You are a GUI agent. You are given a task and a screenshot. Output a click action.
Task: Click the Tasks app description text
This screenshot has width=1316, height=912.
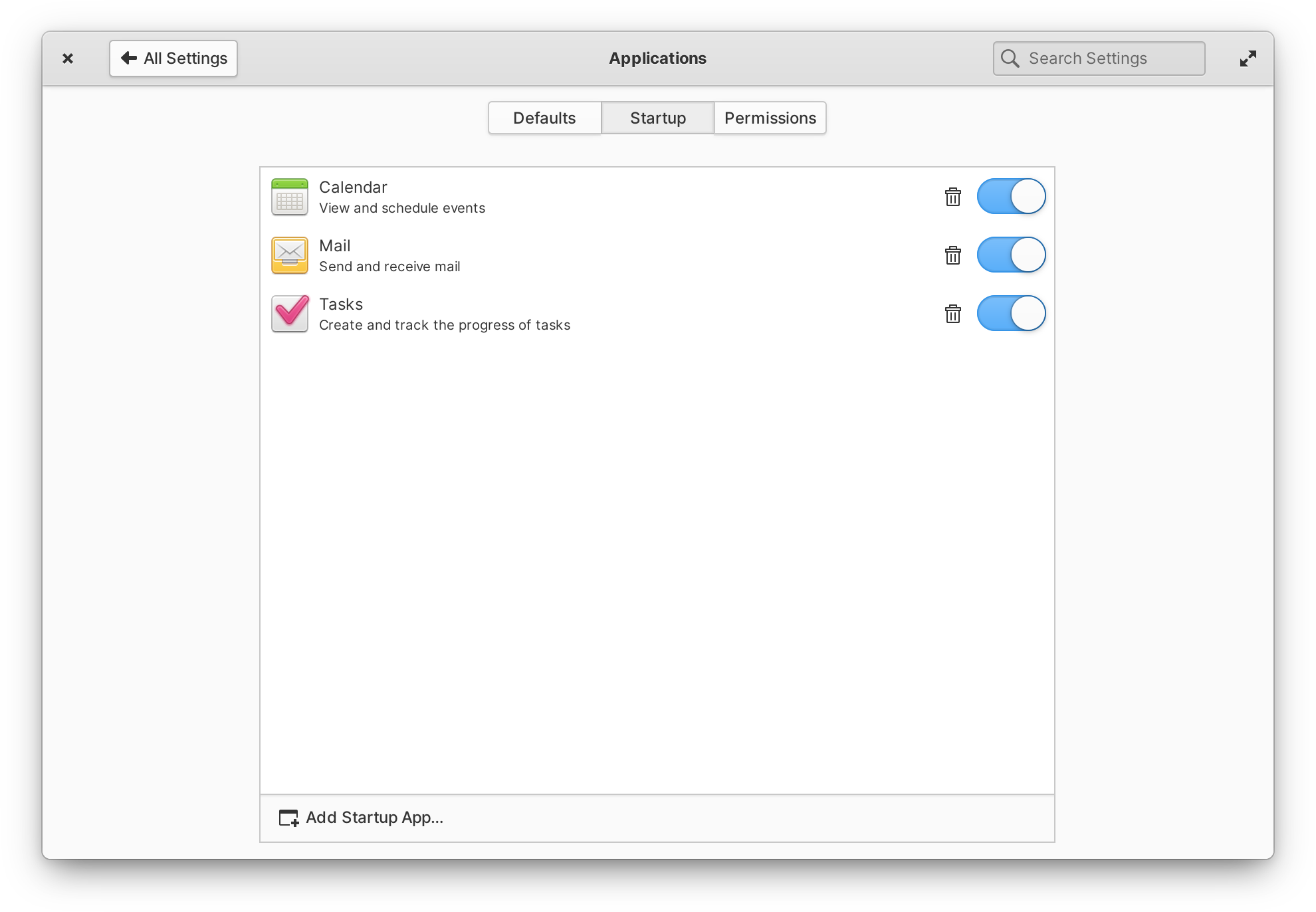445,324
